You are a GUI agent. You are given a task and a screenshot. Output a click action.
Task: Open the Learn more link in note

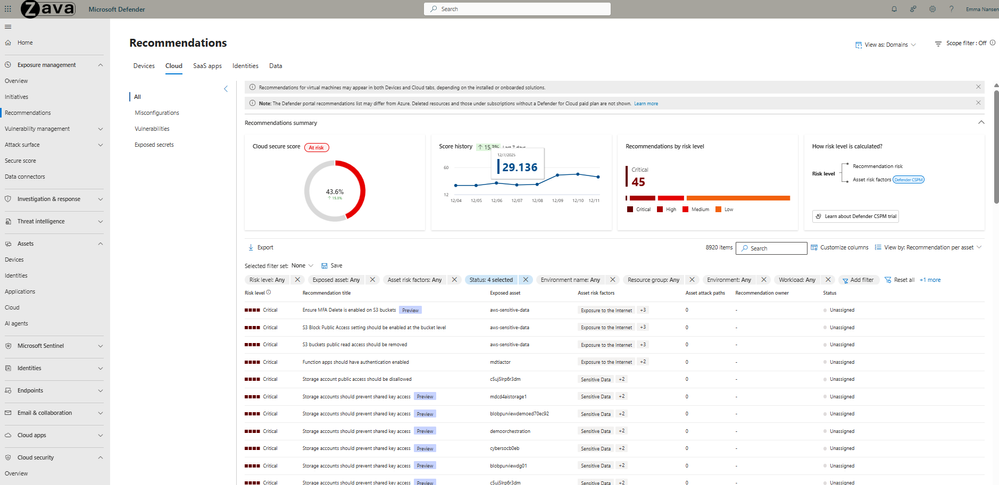(646, 103)
